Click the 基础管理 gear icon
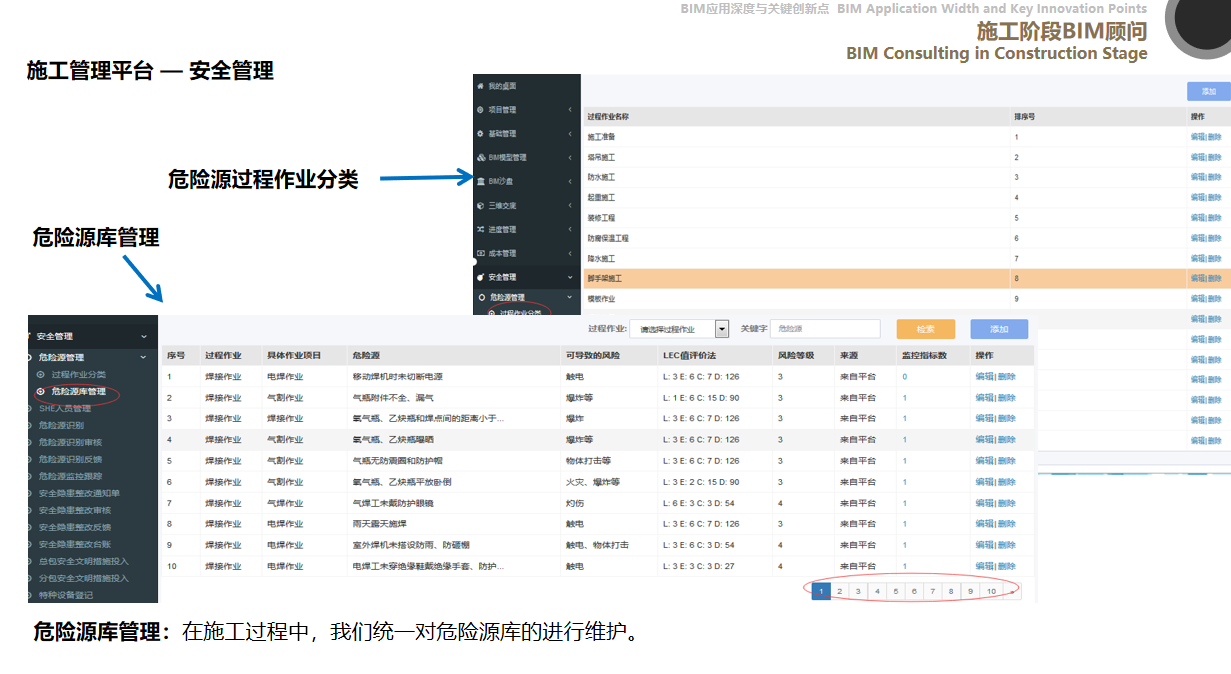The width and height of the screenshot is (1231, 674). point(482,132)
